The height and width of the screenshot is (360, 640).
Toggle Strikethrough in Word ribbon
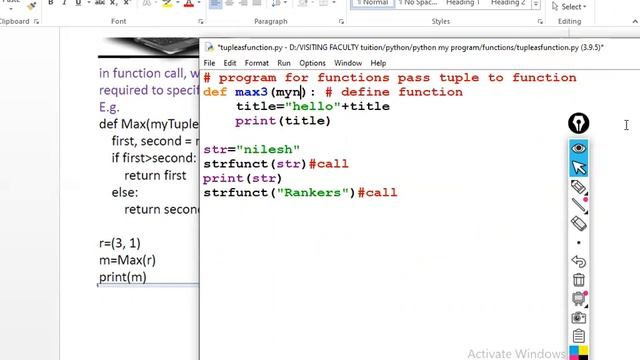click(100, 3)
